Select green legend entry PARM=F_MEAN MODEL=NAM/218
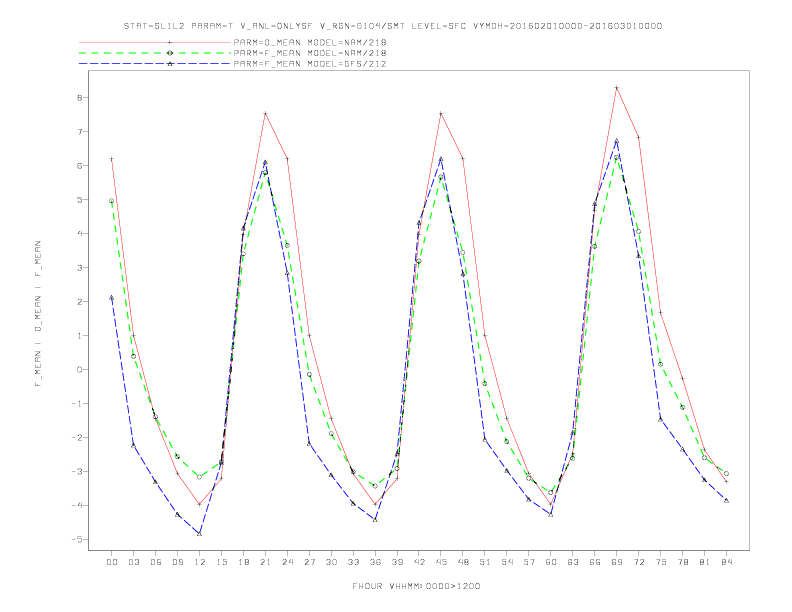 [310, 53]
